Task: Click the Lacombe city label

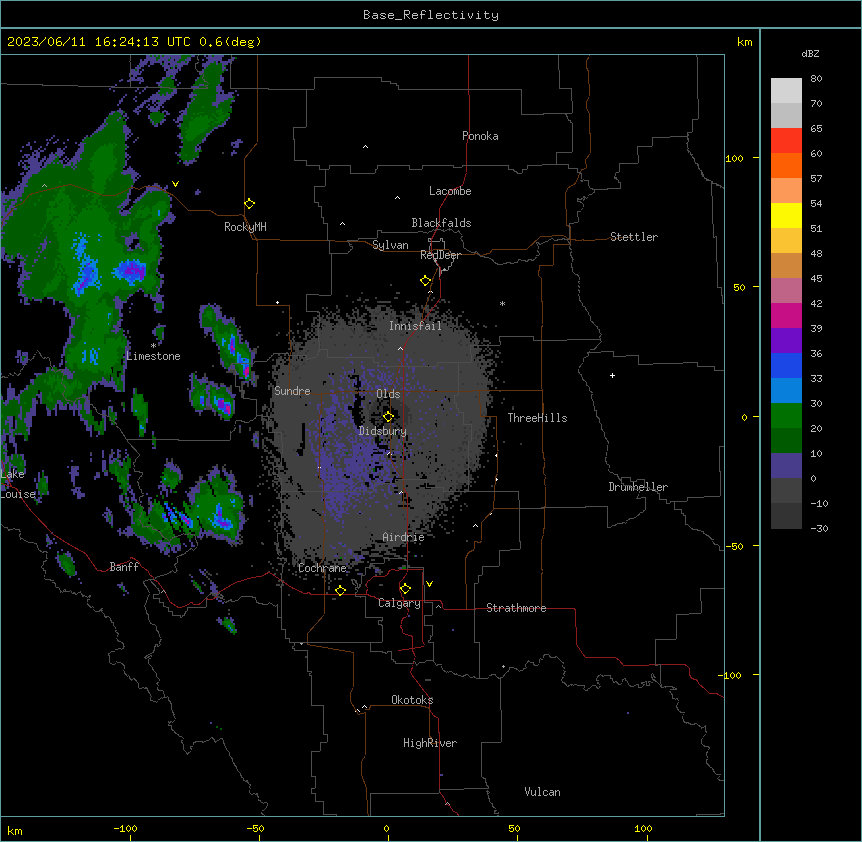Action: click(450, 191)
